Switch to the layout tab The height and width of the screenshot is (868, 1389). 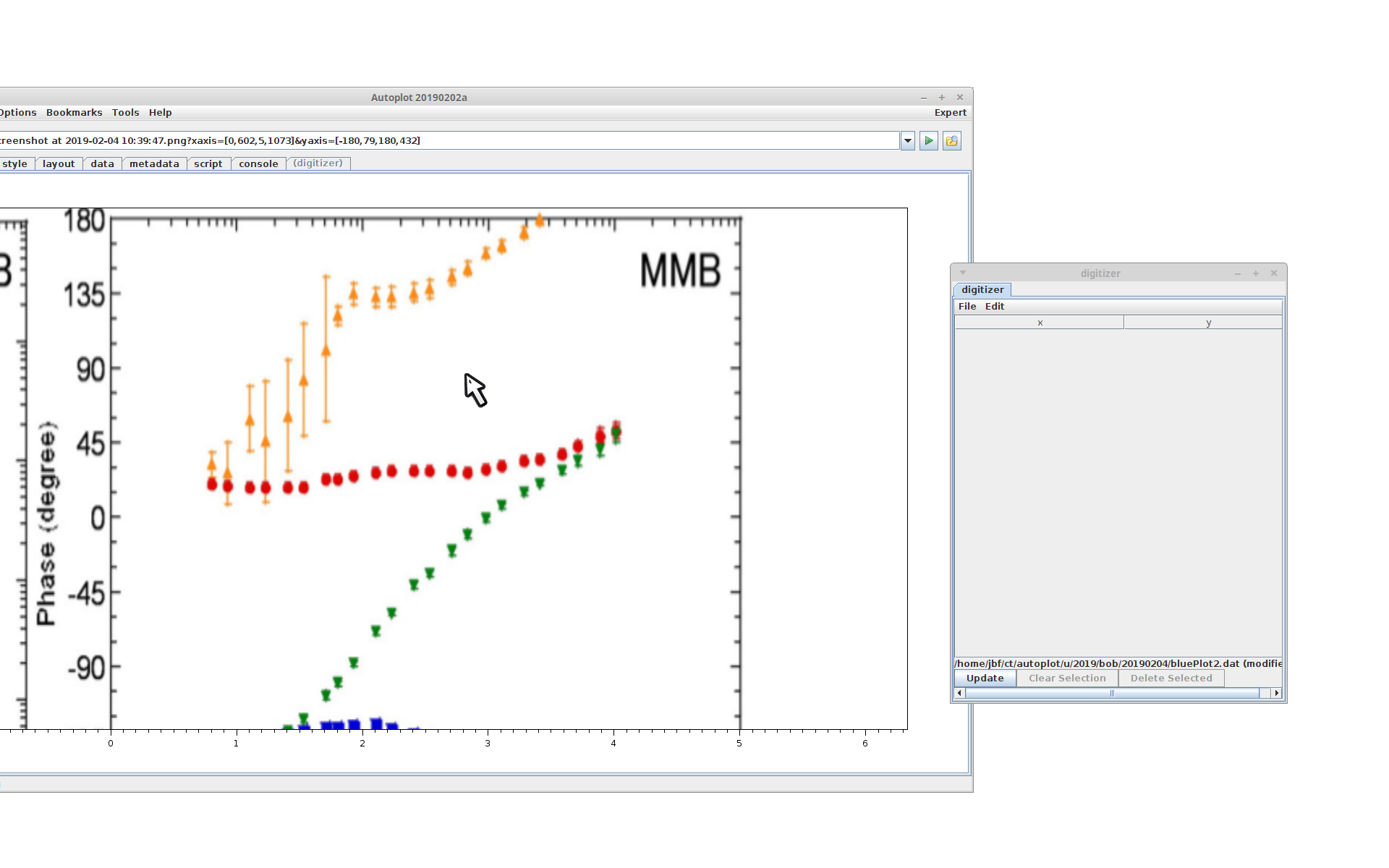59,164
